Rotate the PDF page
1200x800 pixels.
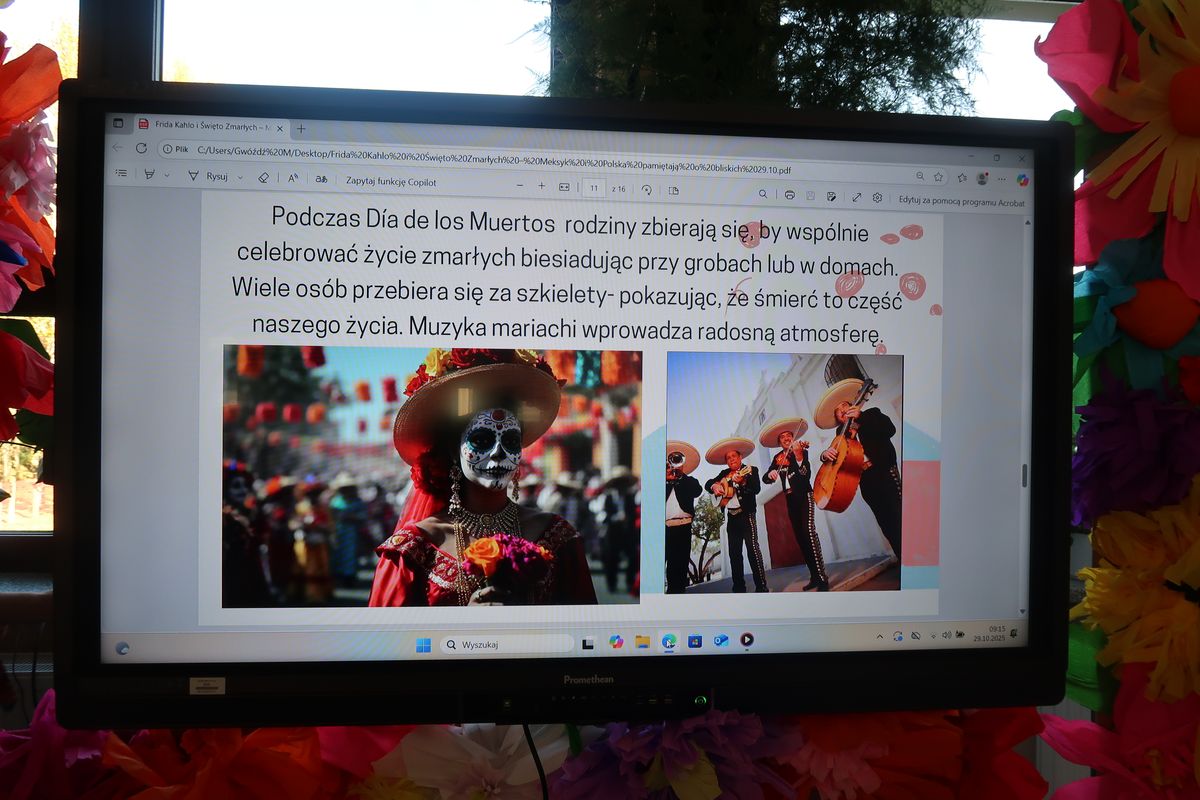tap(646, 188)
